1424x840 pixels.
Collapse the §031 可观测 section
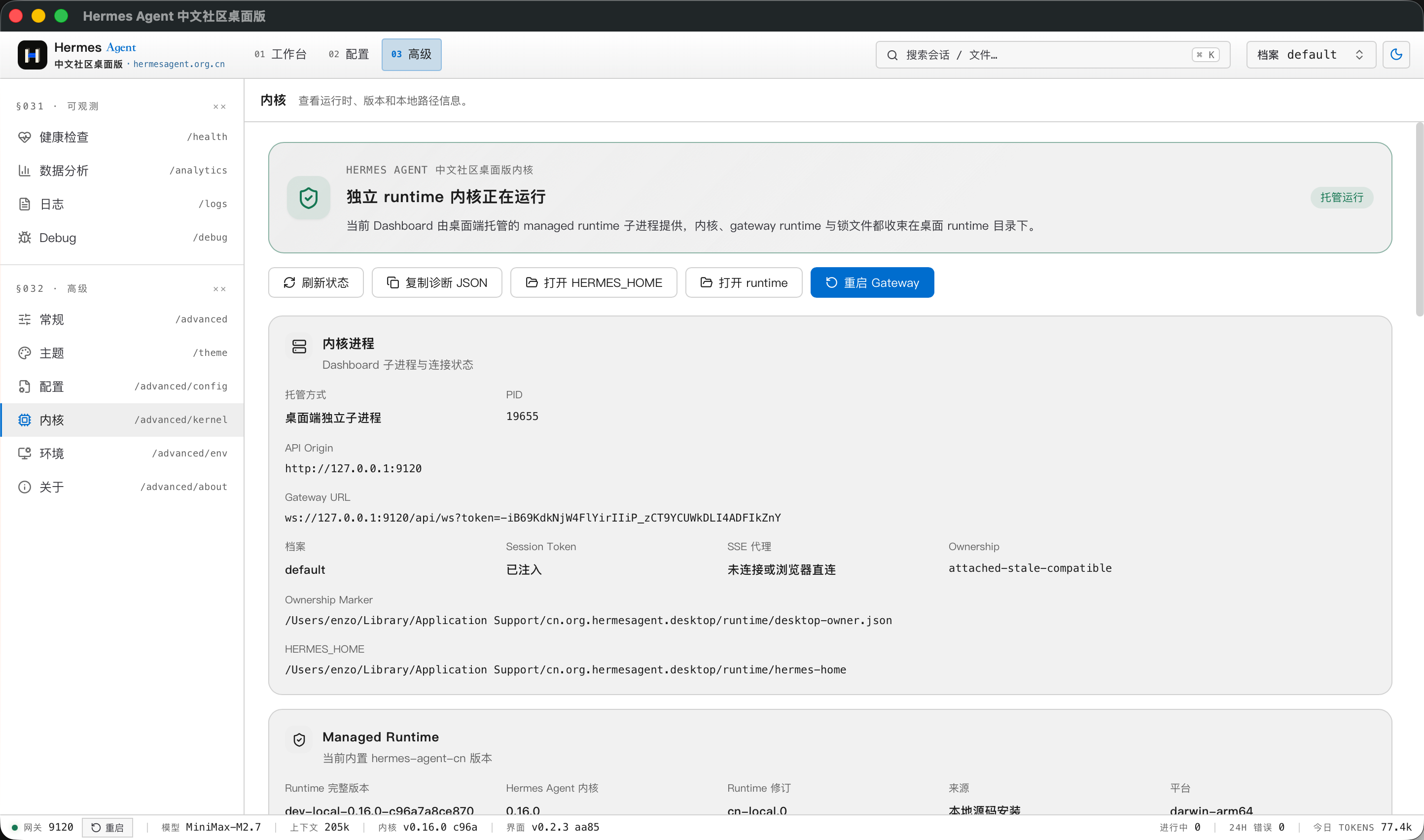pyautogui.click(x=219, y=106)
